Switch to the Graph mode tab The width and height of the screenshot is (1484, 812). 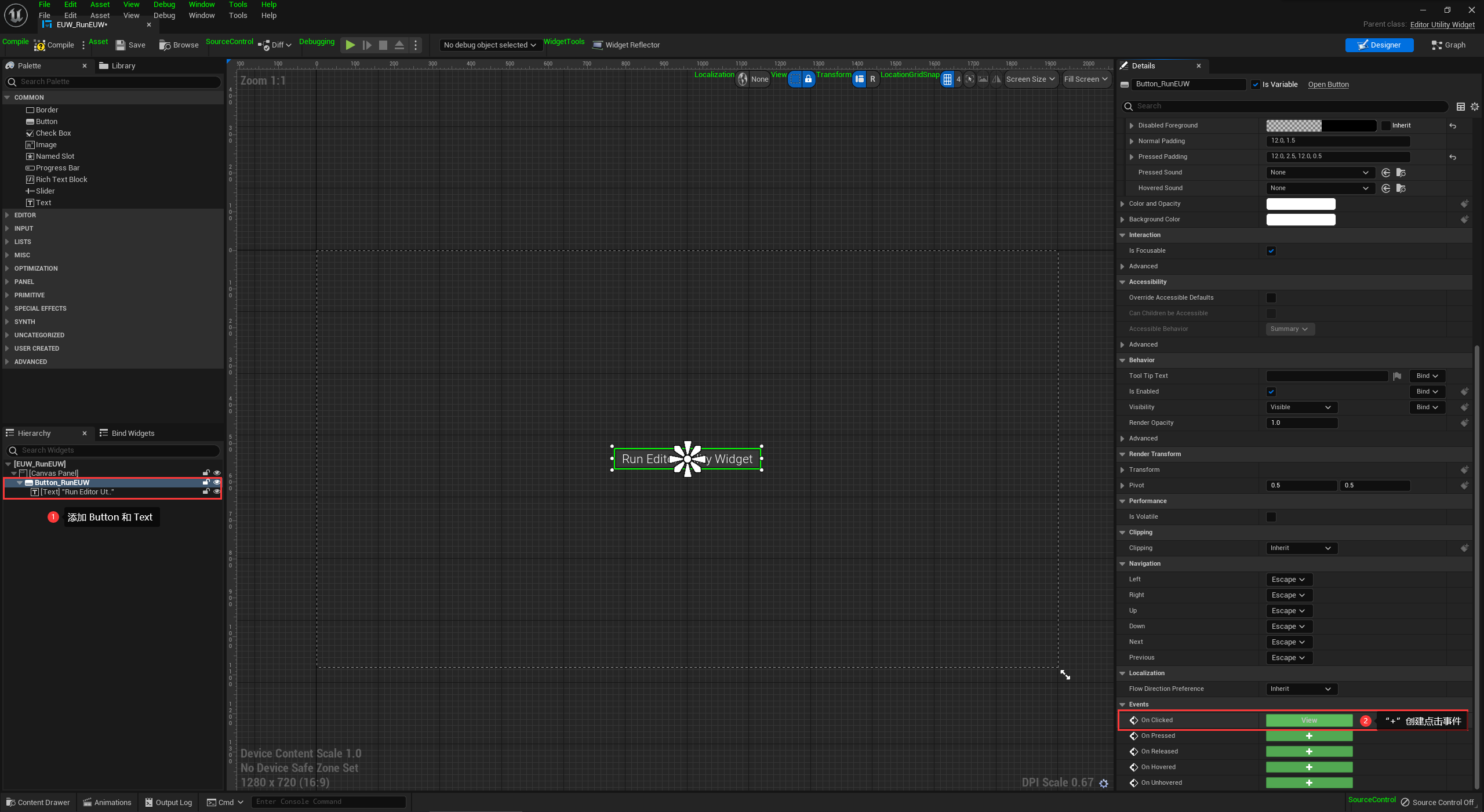coord(1449,45)
